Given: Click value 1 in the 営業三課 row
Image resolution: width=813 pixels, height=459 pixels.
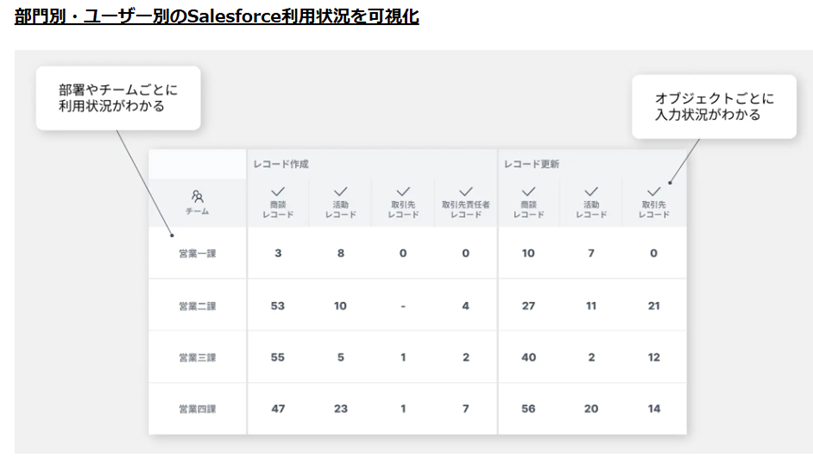Looking at the screenshot, I should [403, 357].
